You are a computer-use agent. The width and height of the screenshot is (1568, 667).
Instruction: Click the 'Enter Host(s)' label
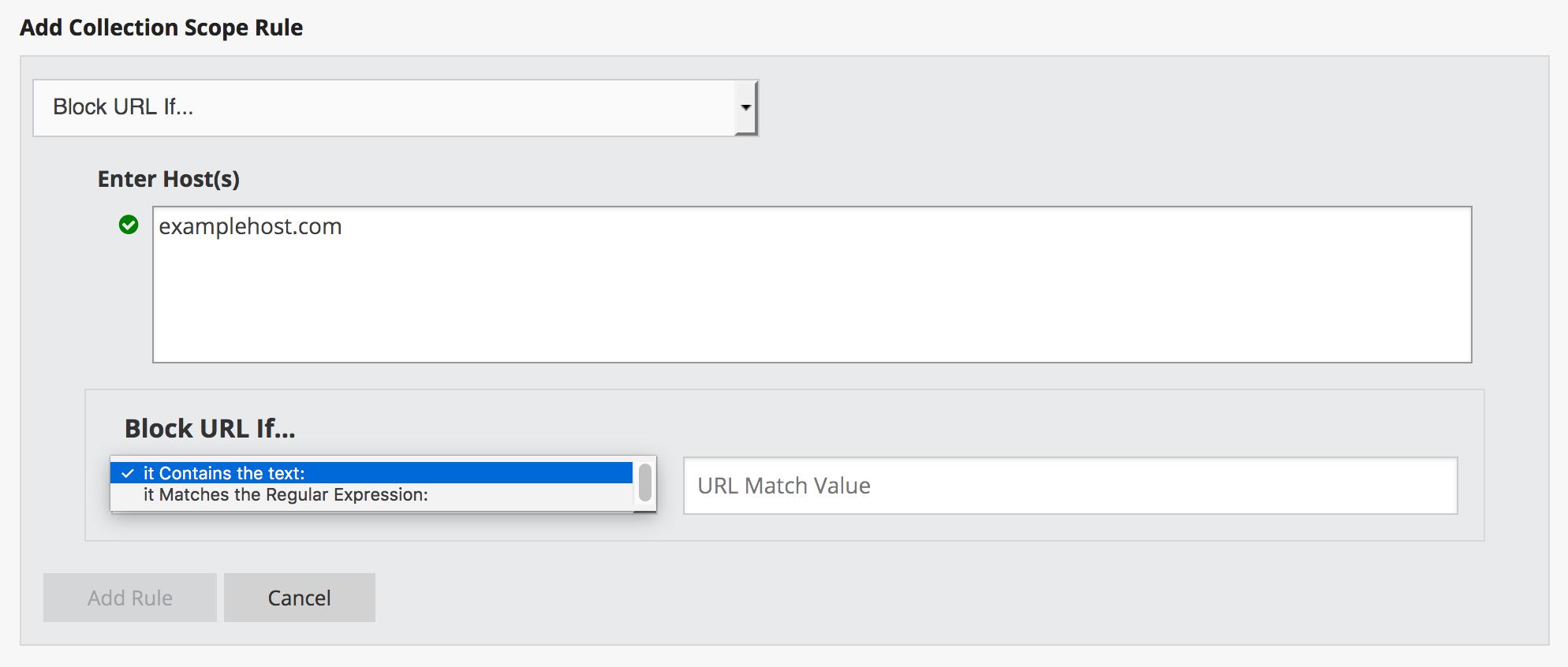[x=168, y=179]
